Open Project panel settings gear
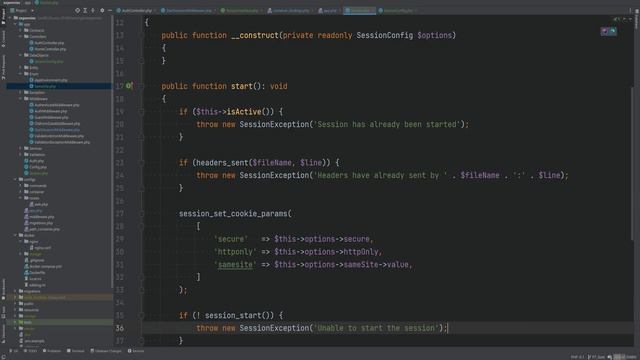 pyautogui.click(x=102, y=10)
